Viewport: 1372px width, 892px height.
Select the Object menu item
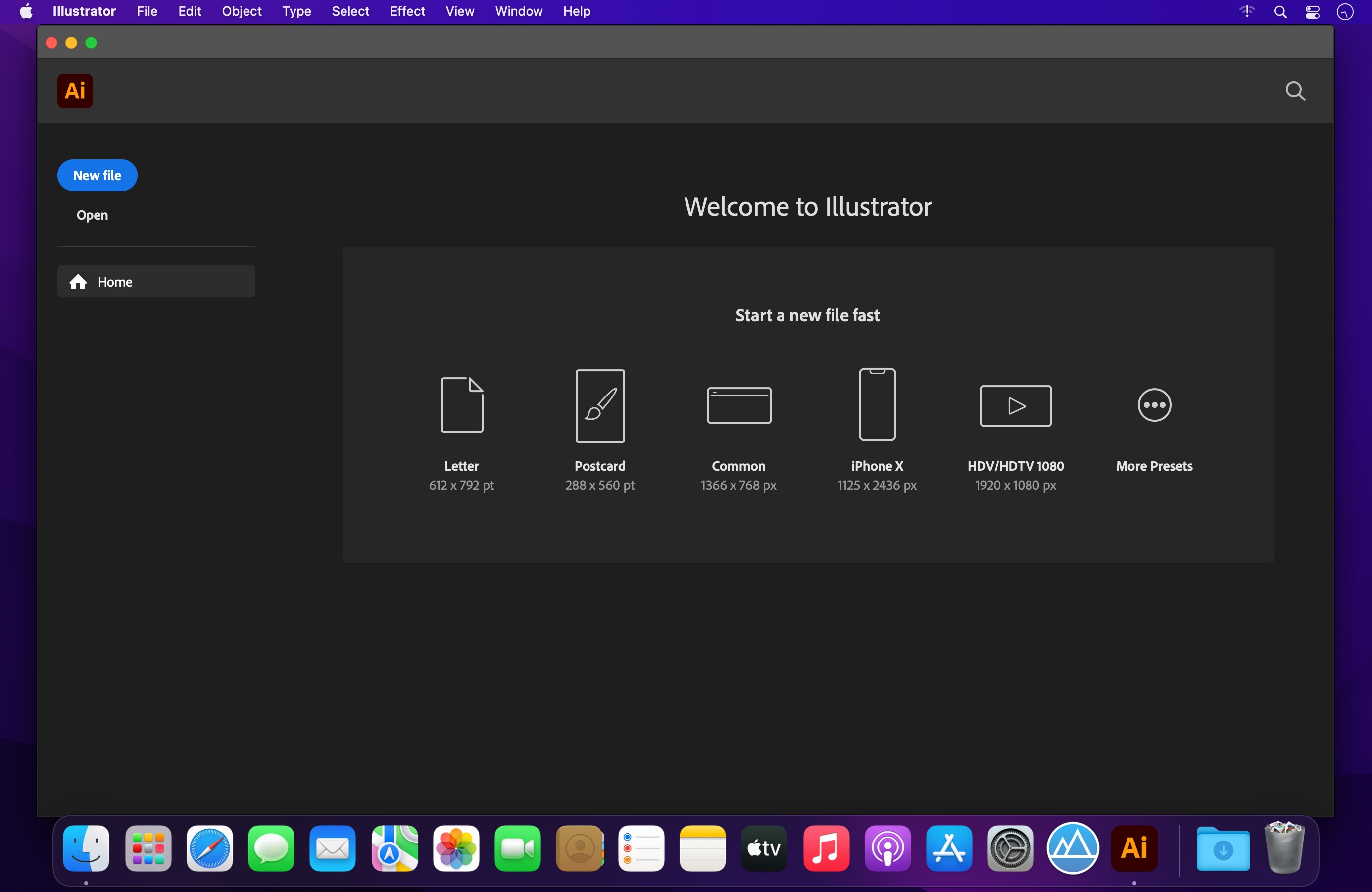pos(241,11)
